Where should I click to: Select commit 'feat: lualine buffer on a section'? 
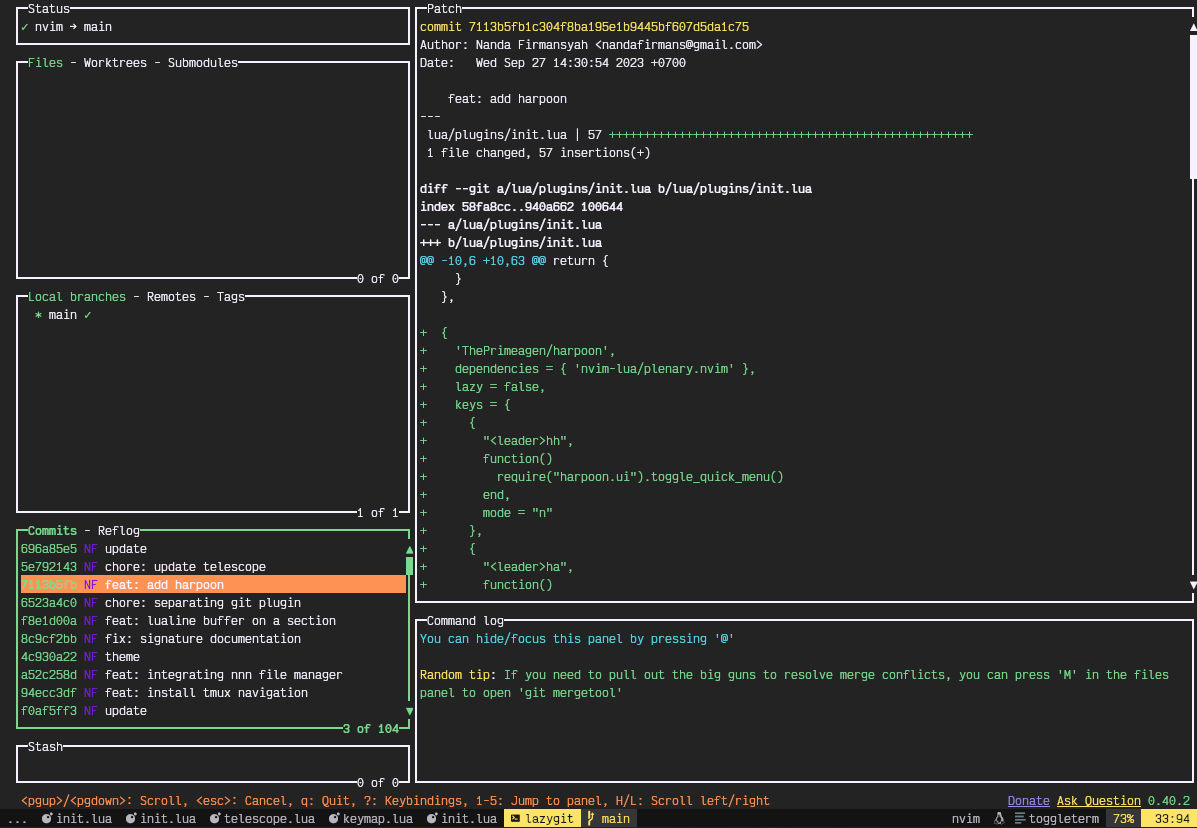(x=214, y=620)
